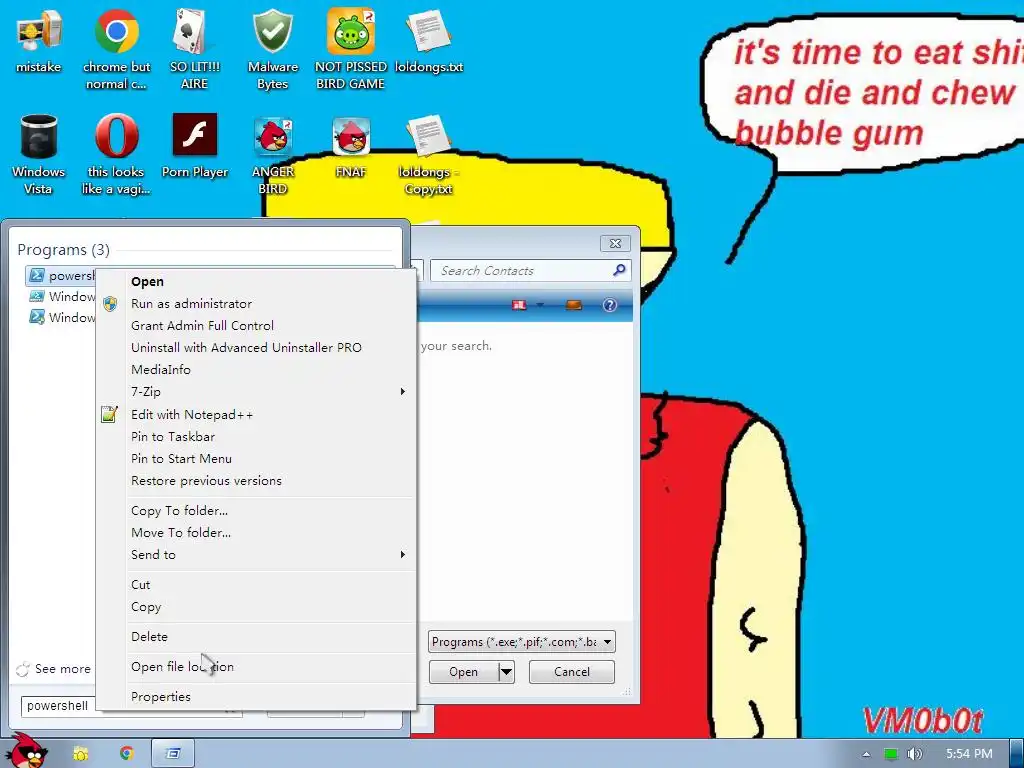
Task: Select the Flash 'Porn Player' icon
Action: point(195,146)
